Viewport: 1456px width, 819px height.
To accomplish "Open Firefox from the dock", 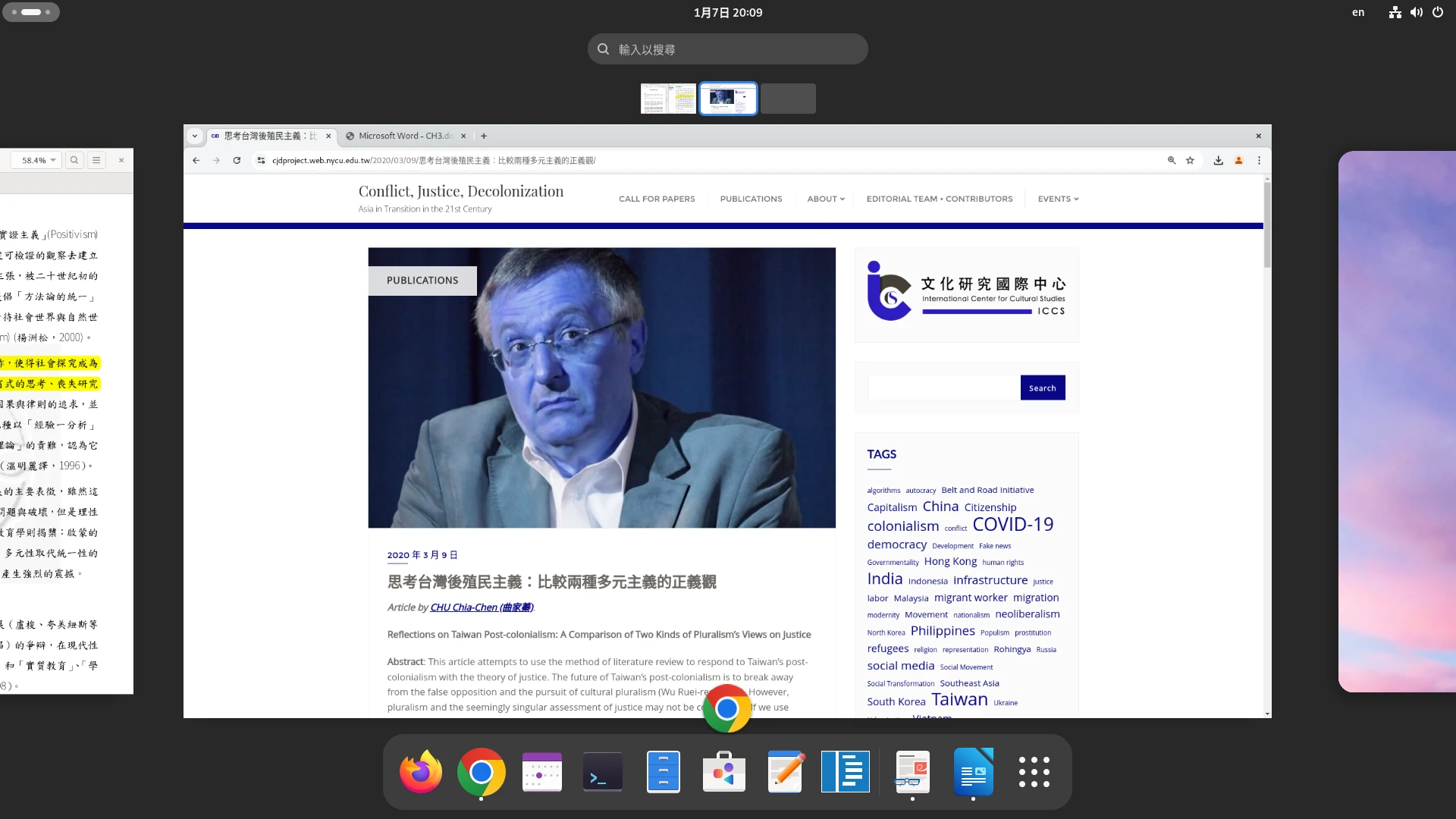I will (x=421, y=772).
